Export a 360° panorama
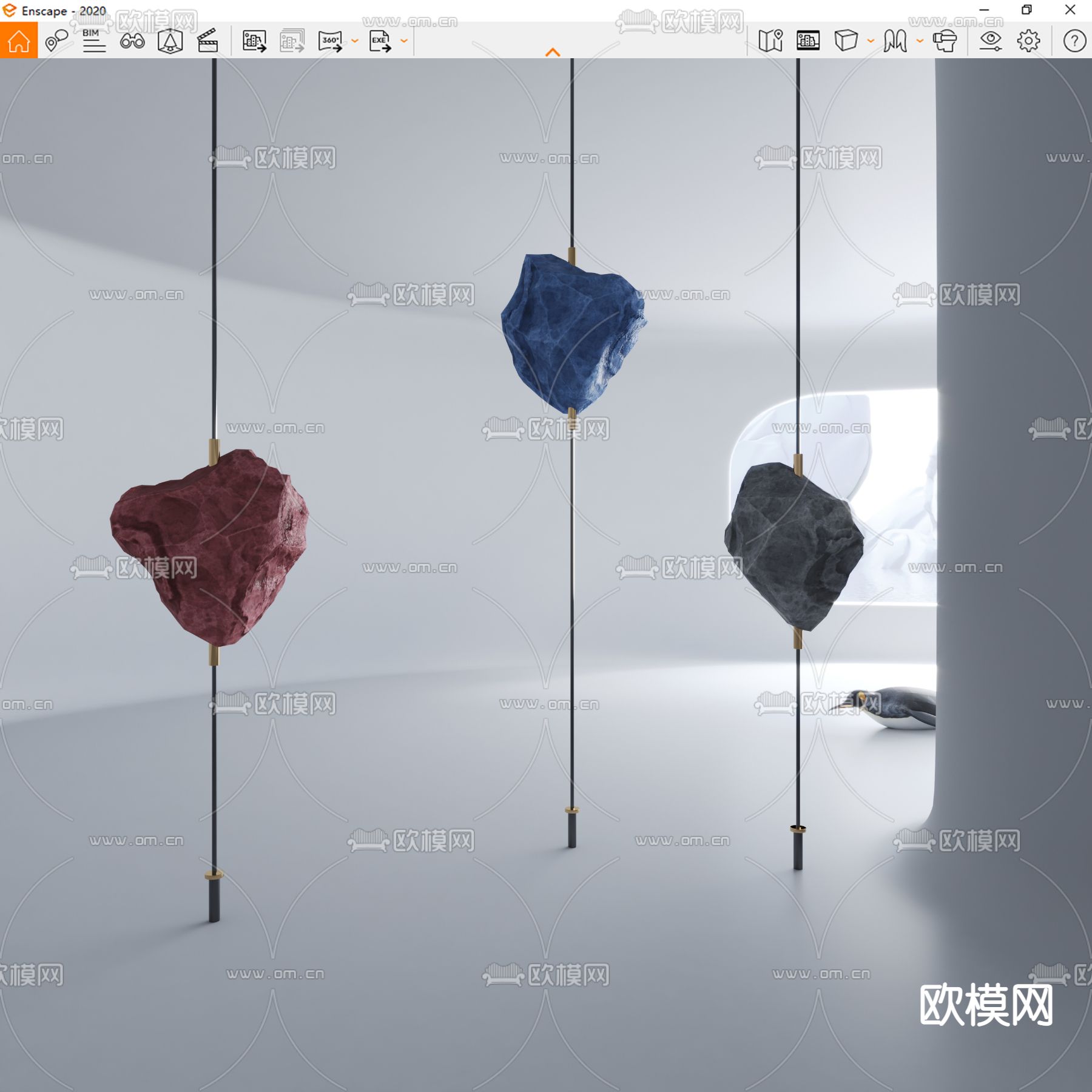The image size is (1092, 1092). (x=331, y=41)
